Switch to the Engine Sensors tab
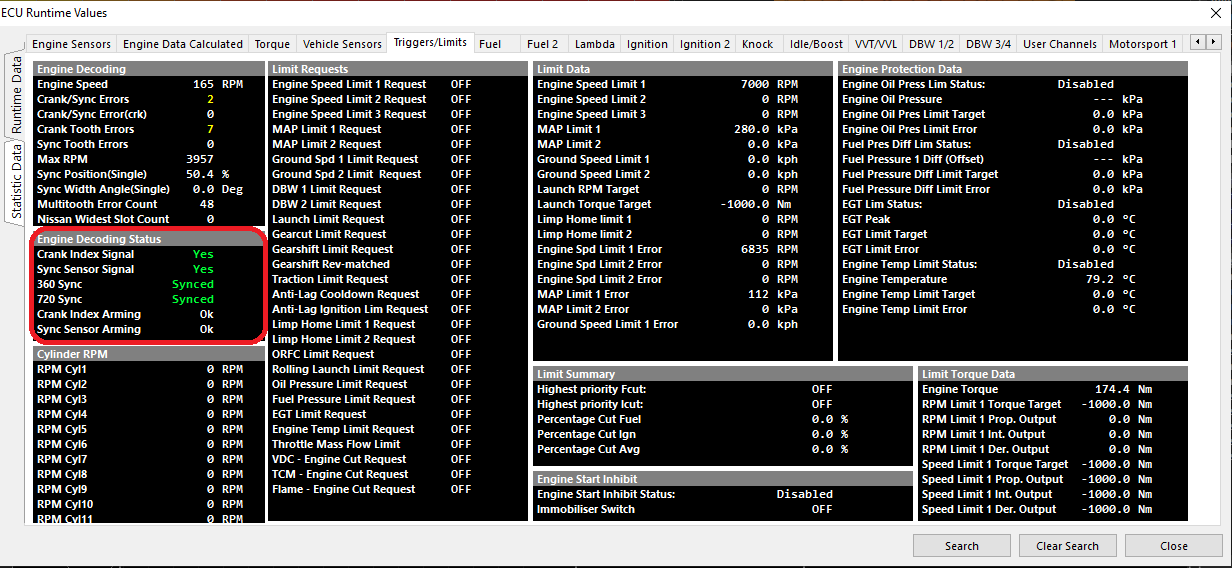This screenshot has width=1232, height=568. (71, 44)
